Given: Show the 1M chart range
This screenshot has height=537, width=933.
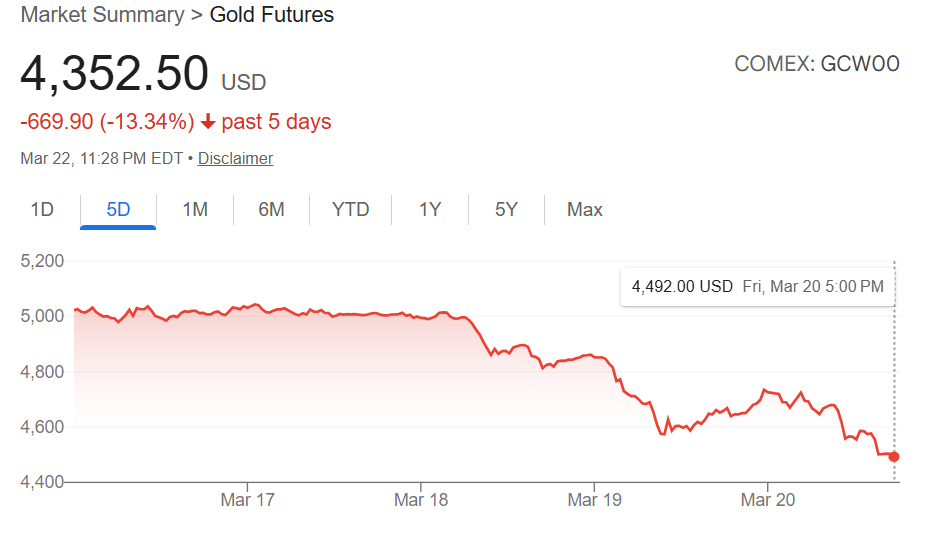Looking at the screenshot, I should click(195, 209).
